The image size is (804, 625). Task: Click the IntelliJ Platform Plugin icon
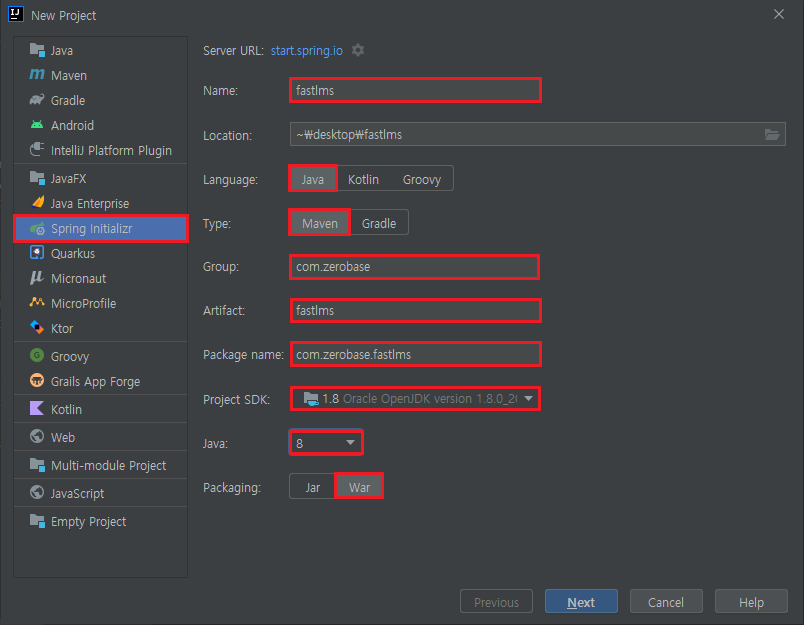coord(37,149)
